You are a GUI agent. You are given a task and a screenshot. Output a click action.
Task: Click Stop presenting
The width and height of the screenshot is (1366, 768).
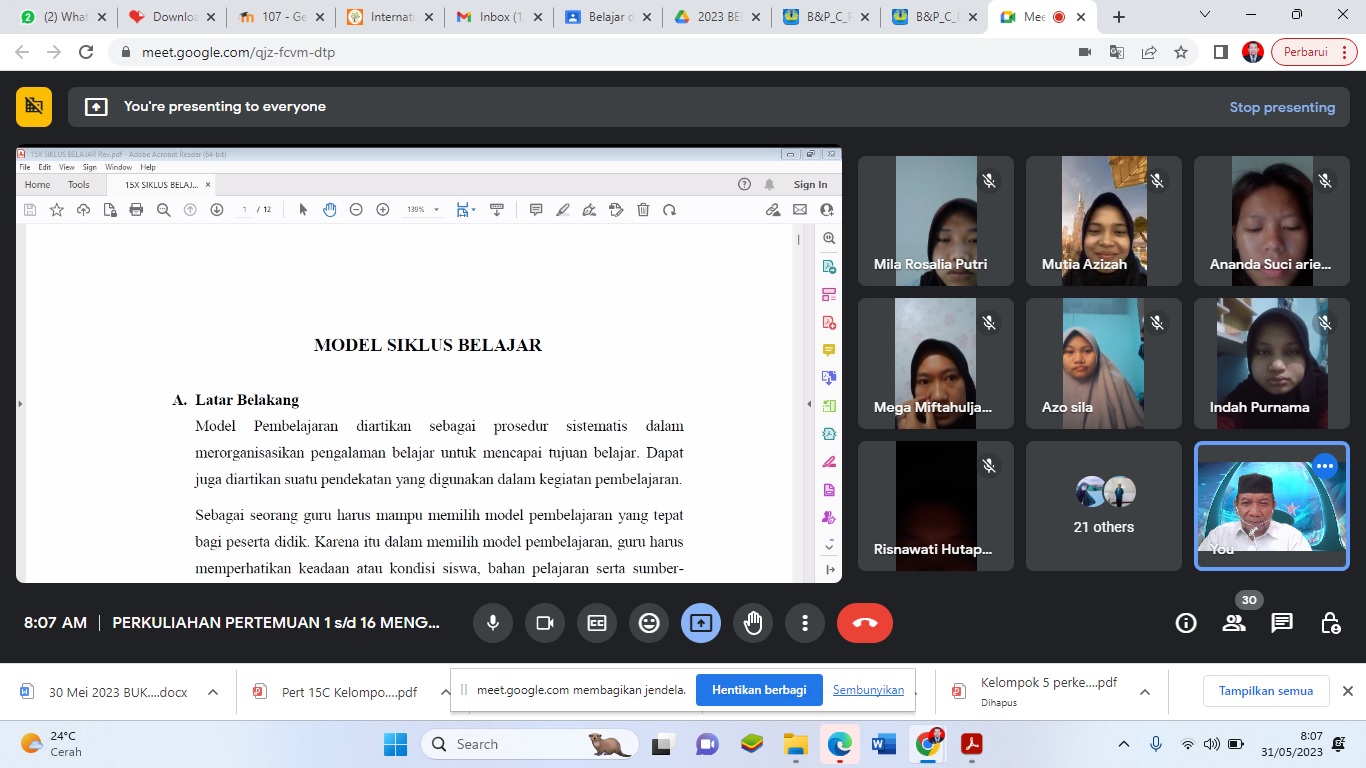click(x=1282, y=107)
